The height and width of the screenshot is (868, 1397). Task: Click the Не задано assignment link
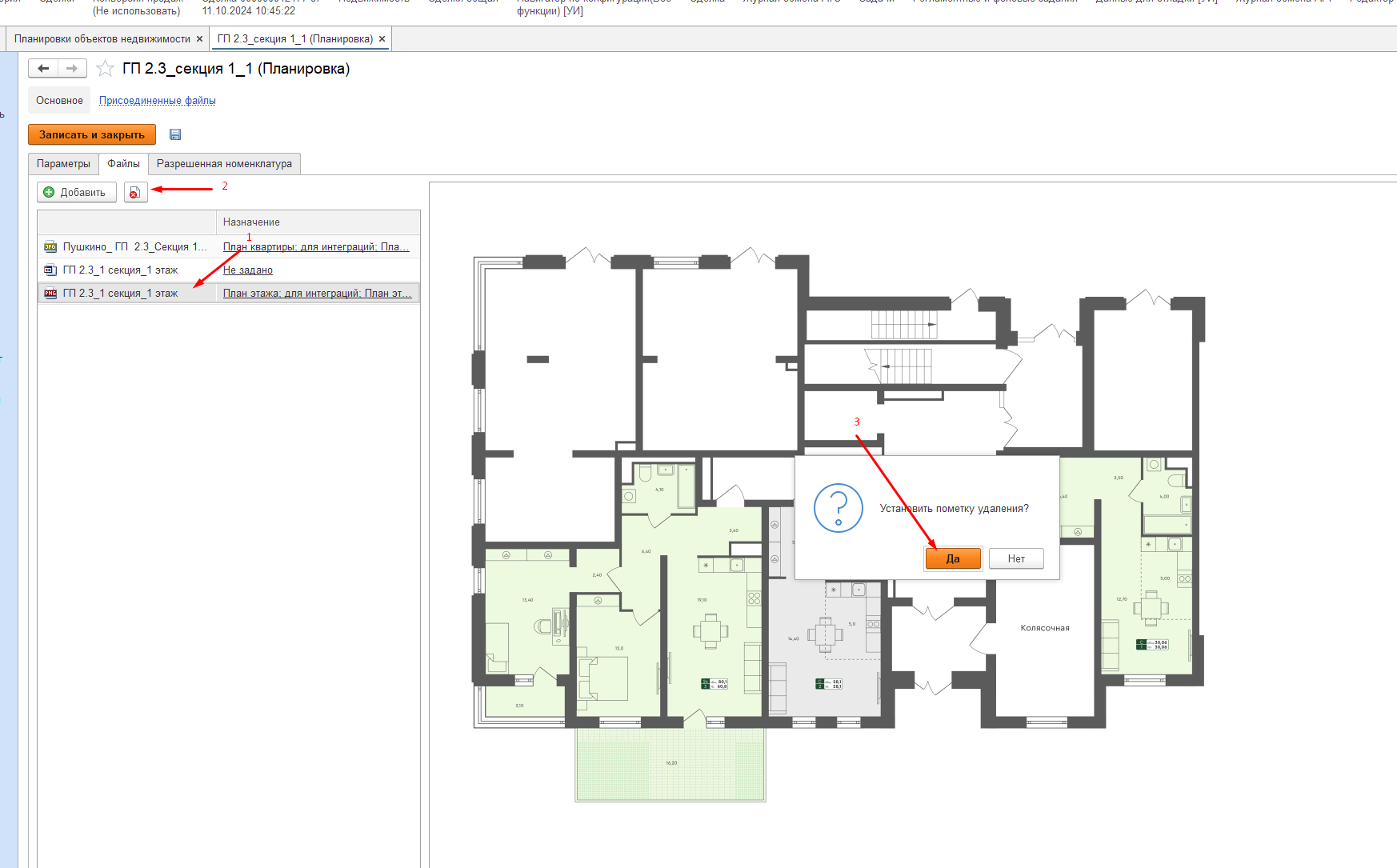pos(248,270)
